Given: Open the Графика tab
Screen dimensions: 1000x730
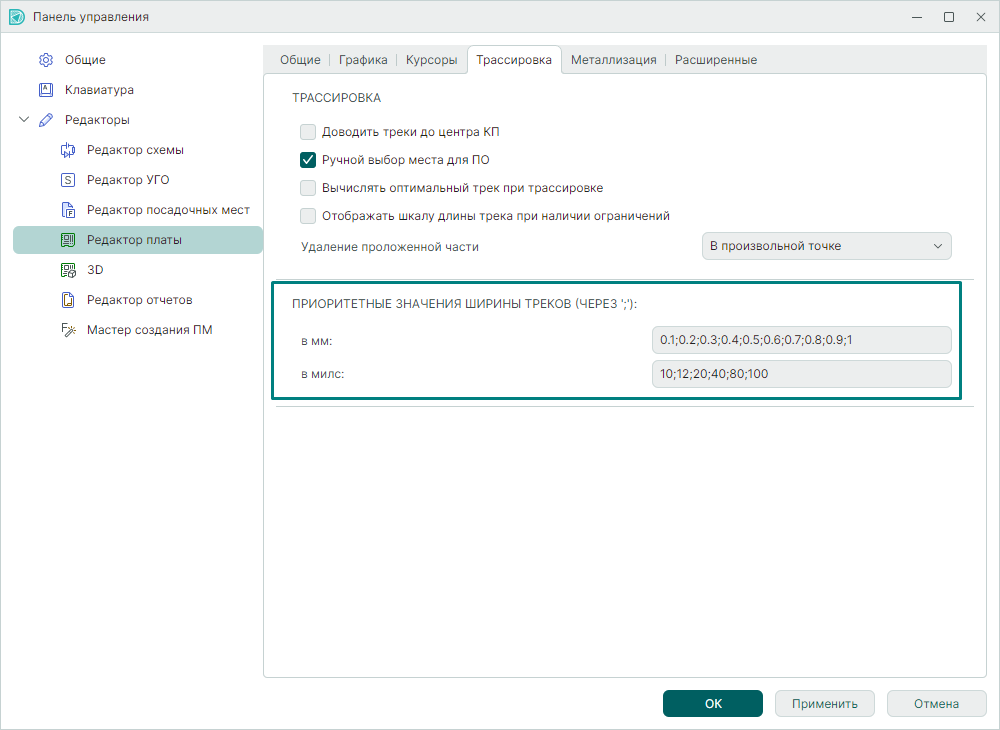Looking at the screenshot, I should (x=363, y=60).
